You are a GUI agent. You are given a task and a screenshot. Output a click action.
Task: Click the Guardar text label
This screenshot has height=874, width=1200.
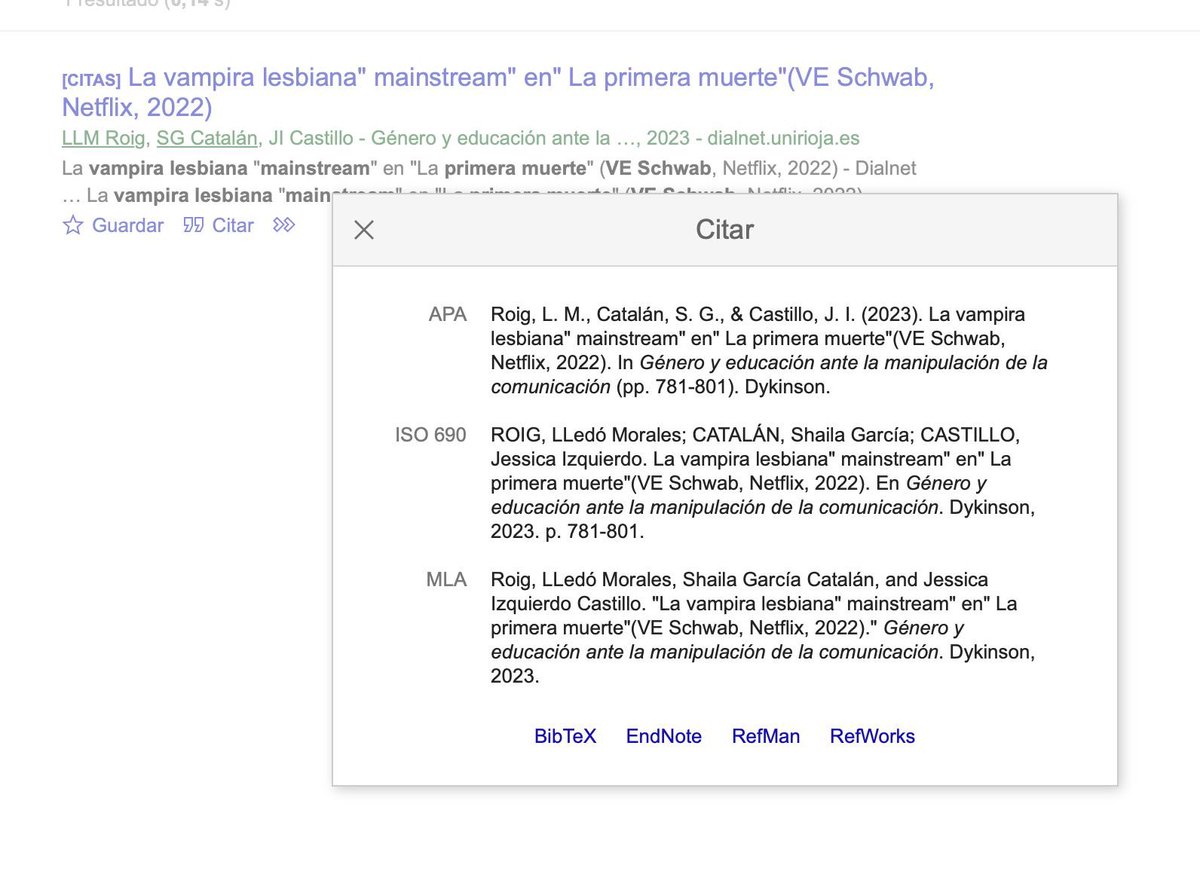pos(128,225)
